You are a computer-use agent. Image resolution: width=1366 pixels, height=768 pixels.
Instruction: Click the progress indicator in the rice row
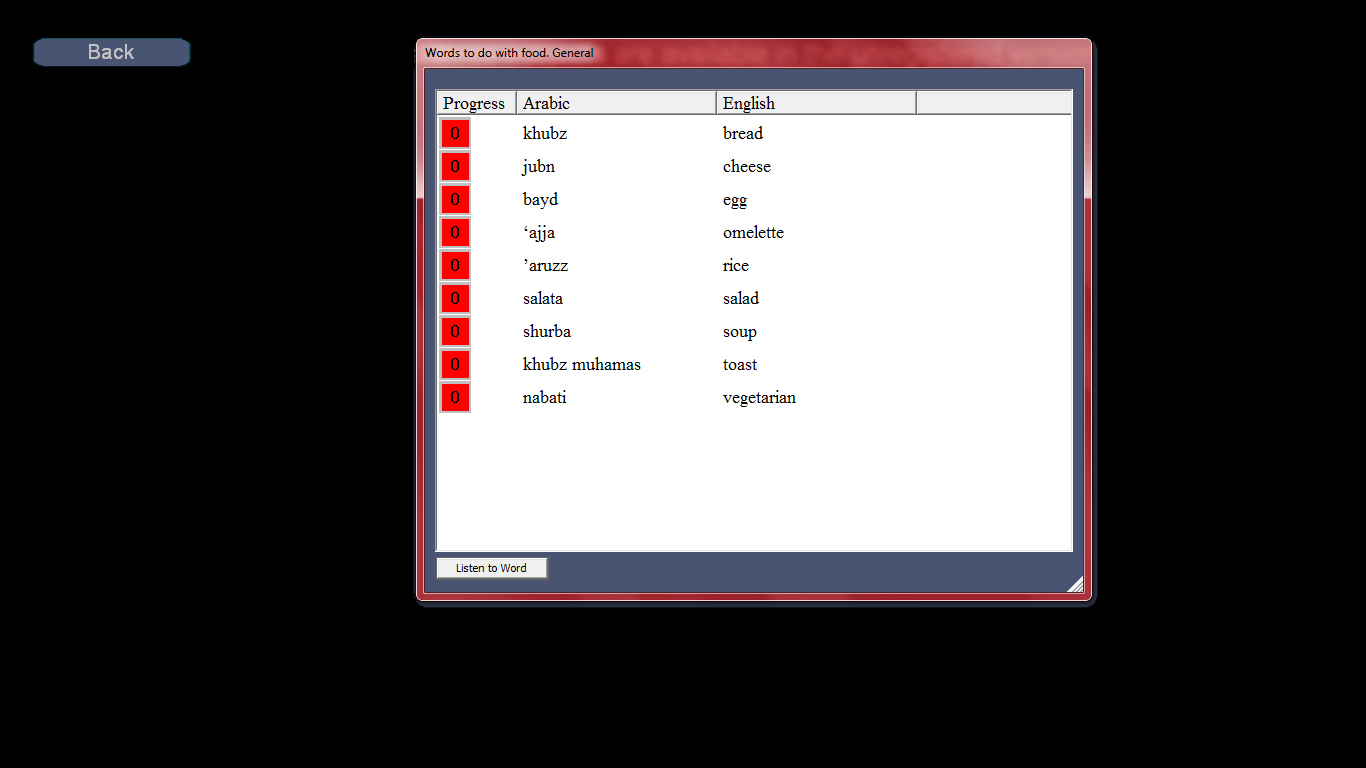(x=455, y=265)
